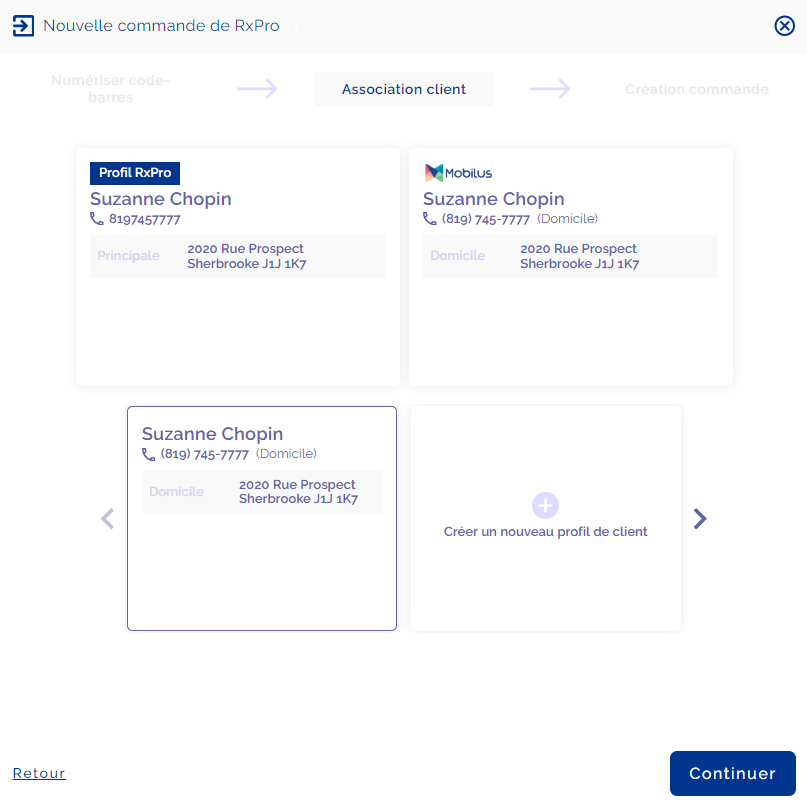Click the RxPro import arrow icon in header
Screen dimensions: 807x812
tap(23, 26)
